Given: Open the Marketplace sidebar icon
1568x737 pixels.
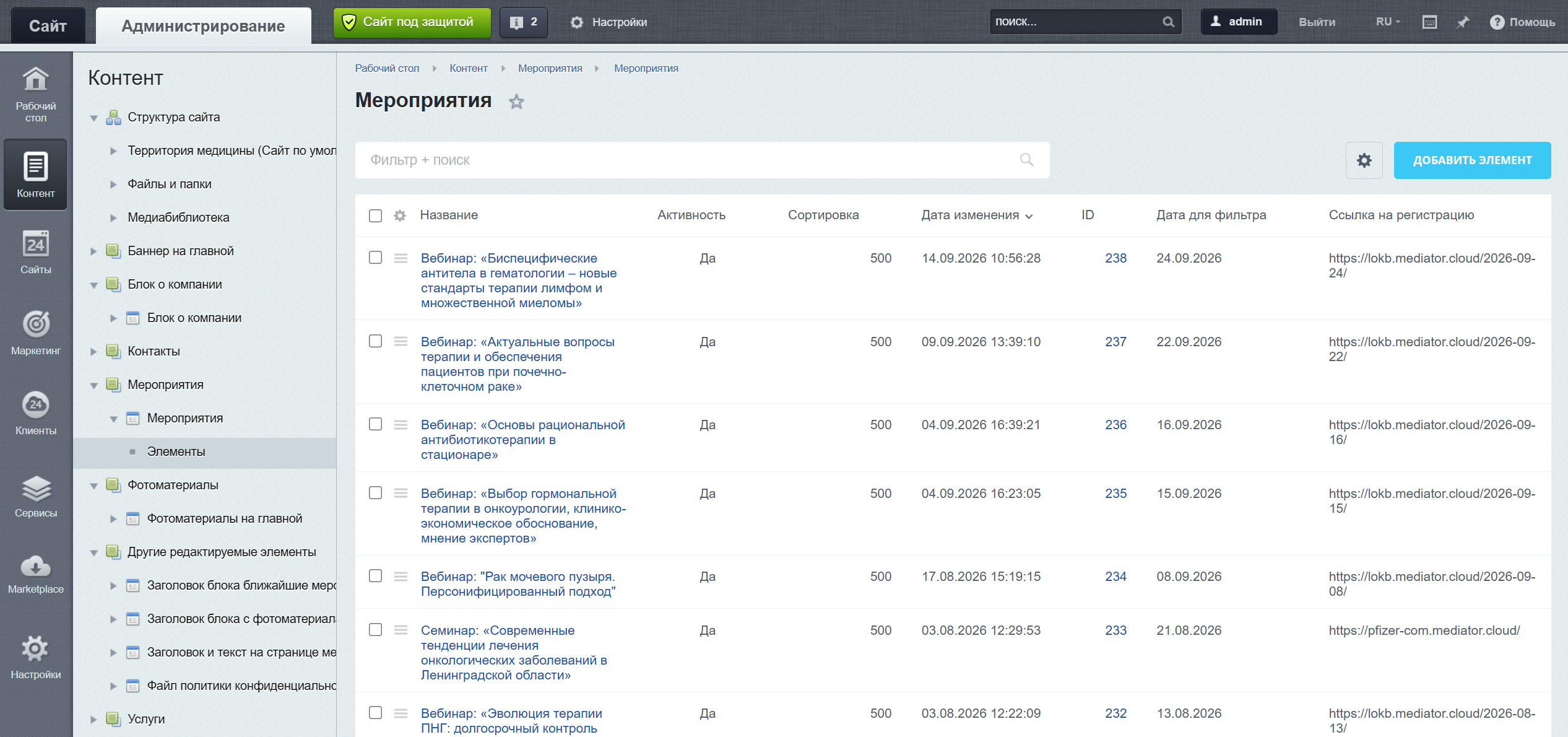Looking at the screenshot, I should coord(36,574).
